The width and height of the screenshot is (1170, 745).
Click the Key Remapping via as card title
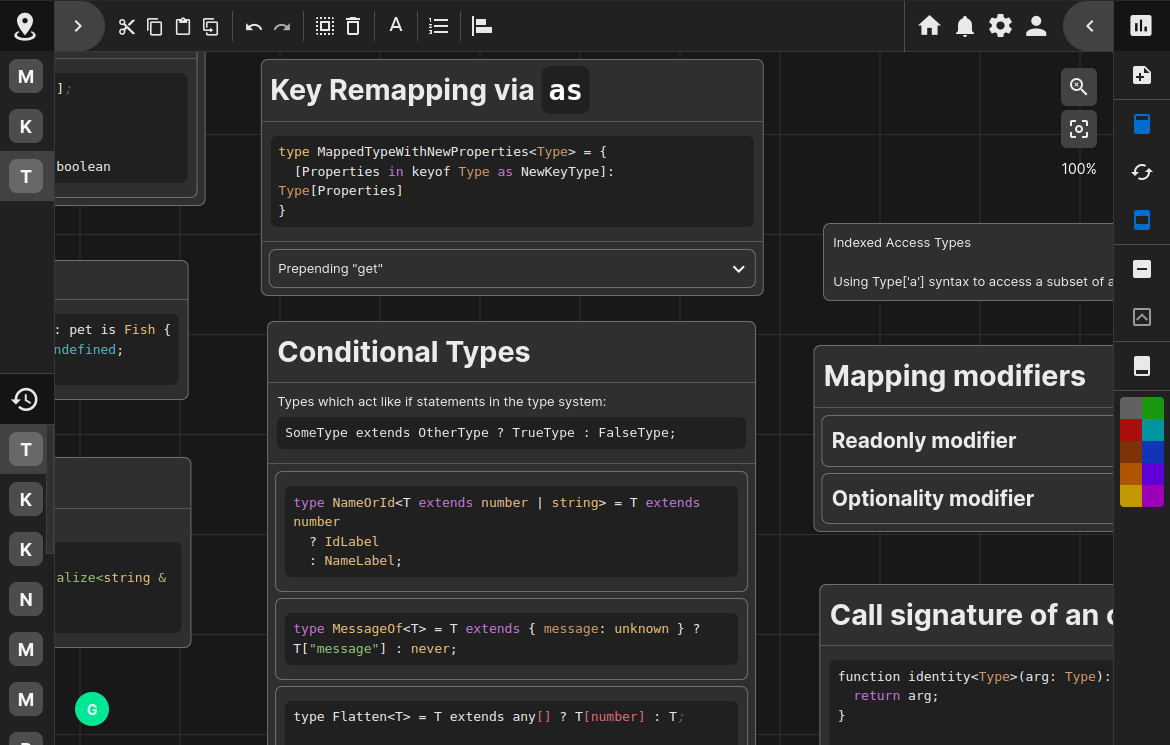429,90
